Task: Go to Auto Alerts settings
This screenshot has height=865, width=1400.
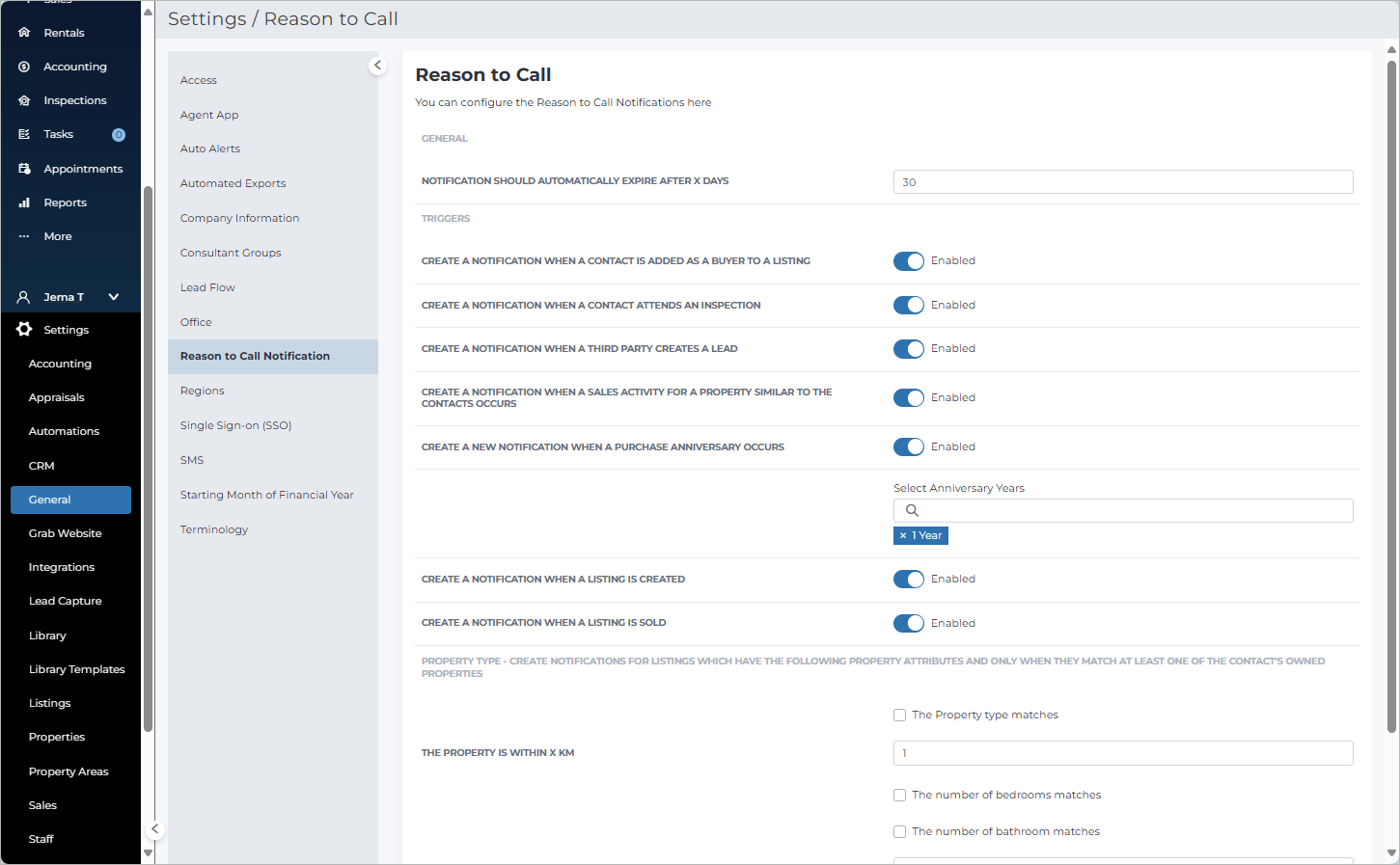Action: 210,149
